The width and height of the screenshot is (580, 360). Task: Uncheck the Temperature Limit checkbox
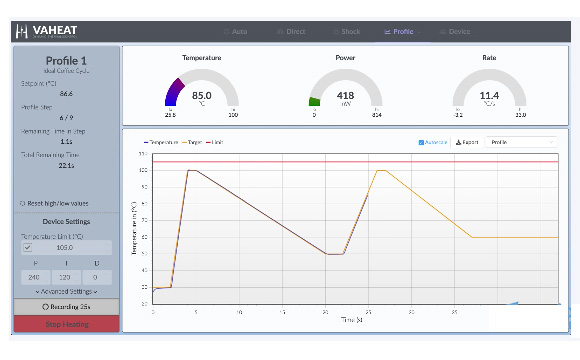[x=27, y=248]
